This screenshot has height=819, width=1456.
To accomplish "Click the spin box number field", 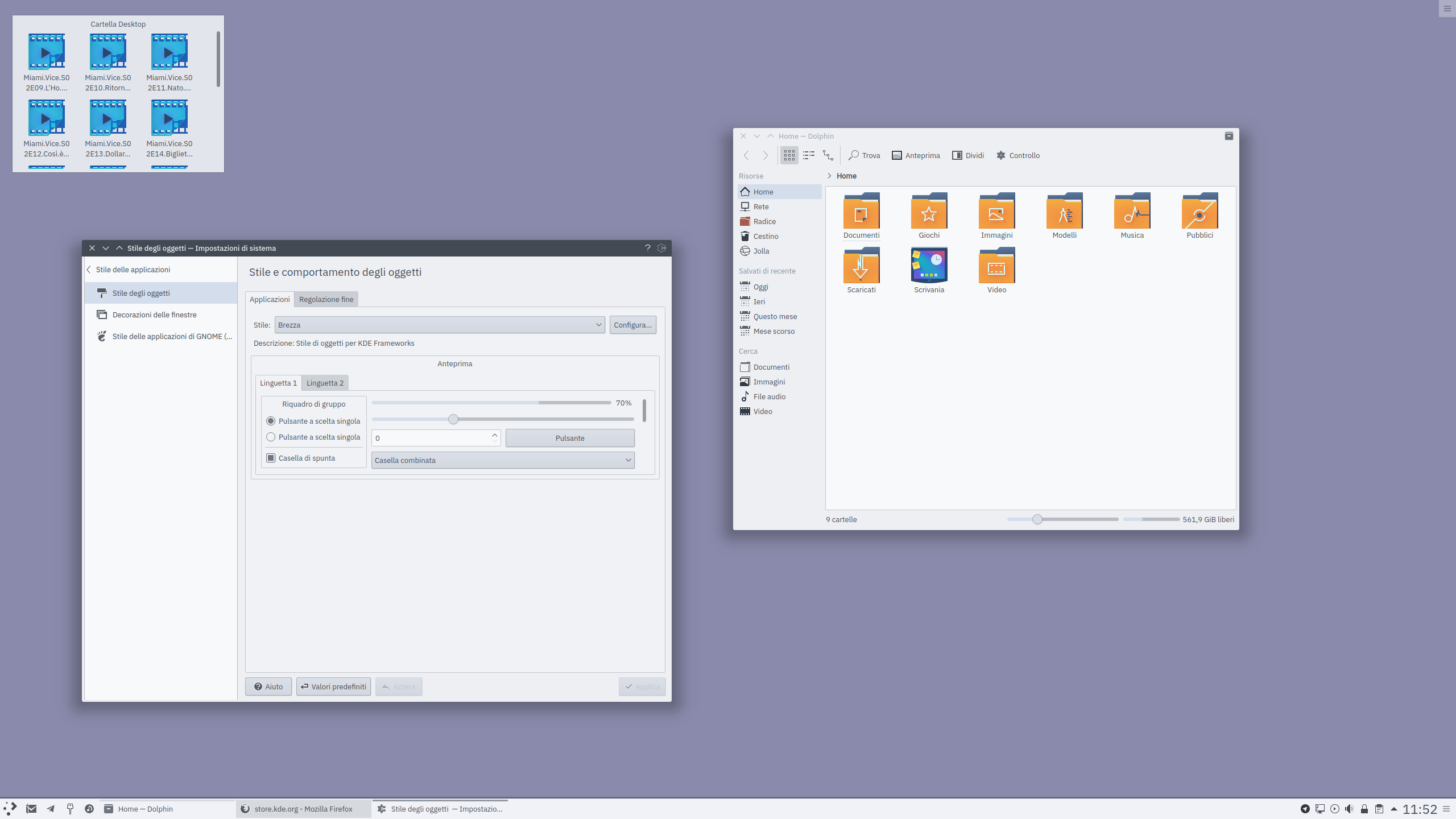I will (x=431, y=438).
